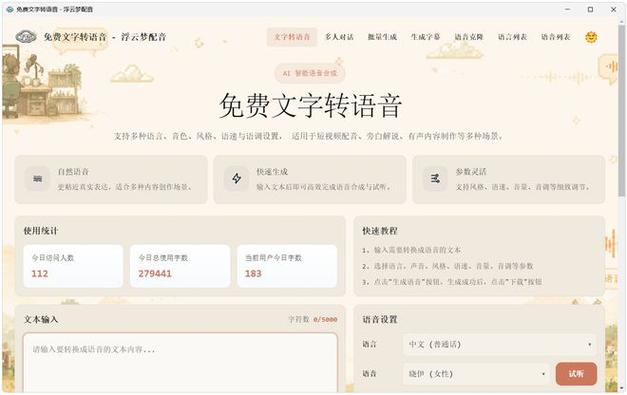Viewport: 627px width, 395px height.
Task: Click tutorial step 1 输入需要转换成语音的文本
Action: pos(411,250)
